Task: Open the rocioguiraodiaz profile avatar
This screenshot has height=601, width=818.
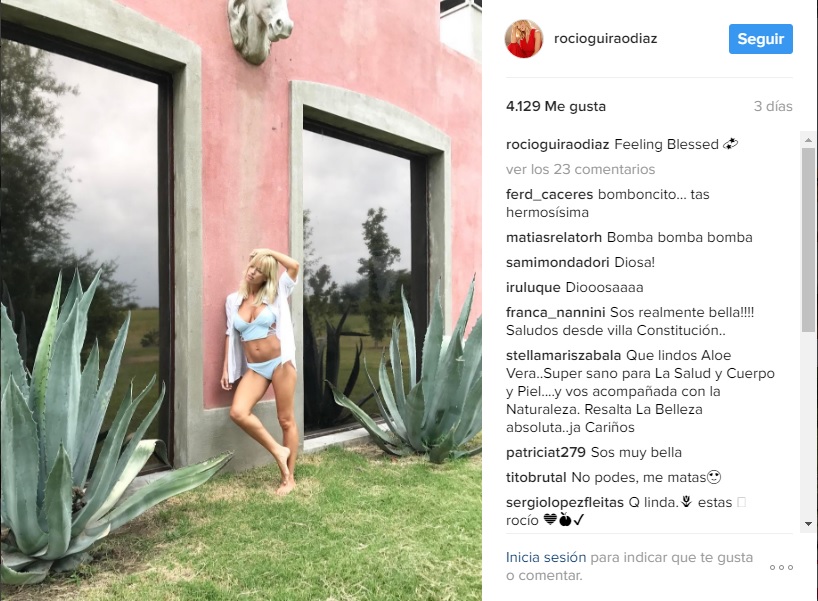Action: tap(524, 39)
